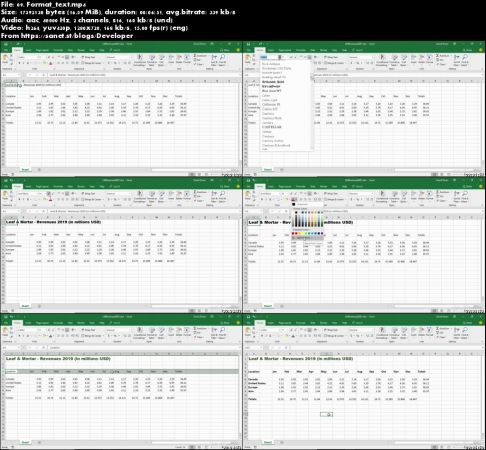The width and height of the screenshot is (486, 450).
Task: Select the Sheet1 tab in the top-left frame
Action: (25, 170)
